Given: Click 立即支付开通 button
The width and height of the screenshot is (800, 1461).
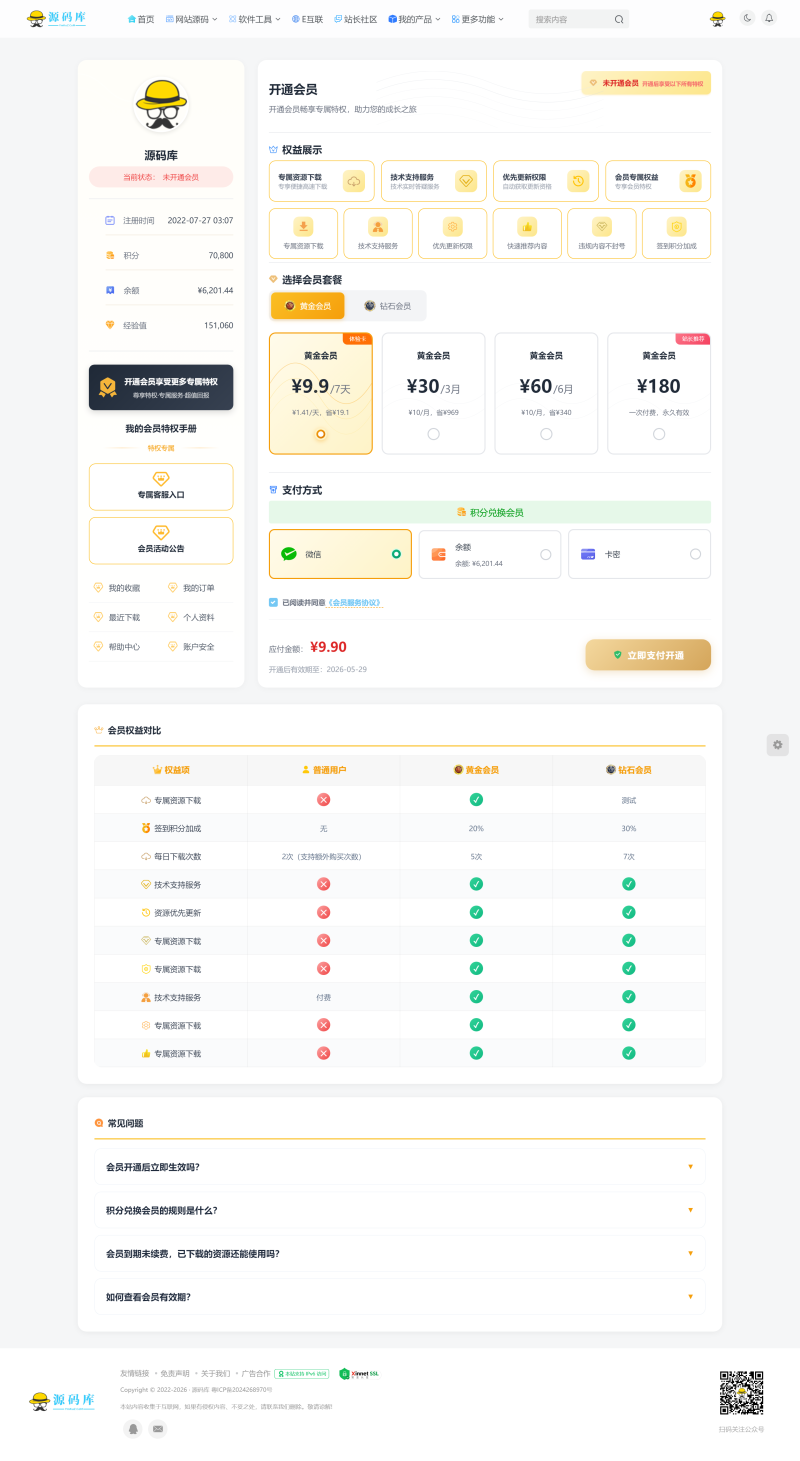Looking at the screenshot, I should click(x=648, y=655).
